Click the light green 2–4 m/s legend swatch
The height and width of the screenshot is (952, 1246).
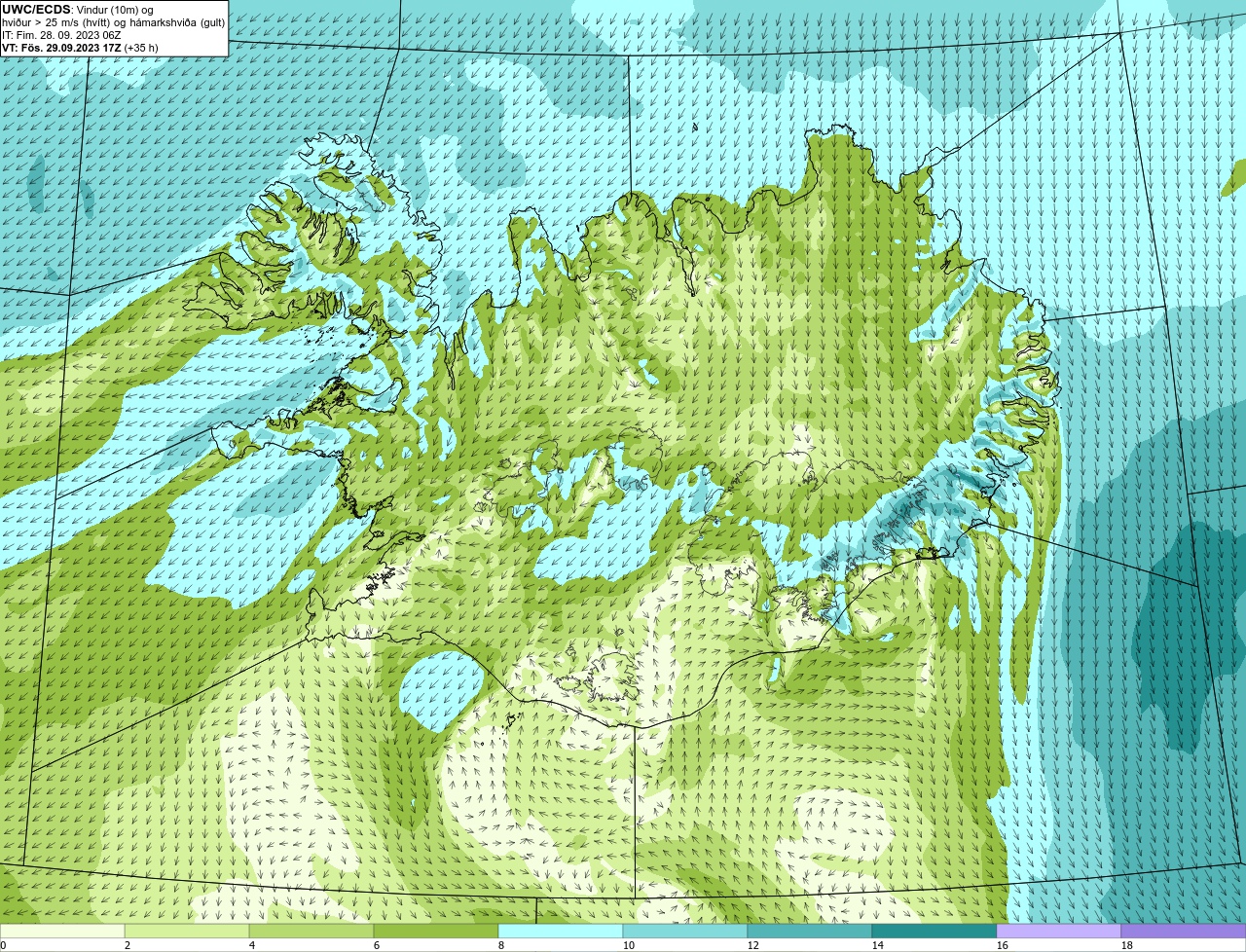coord(187,931)
